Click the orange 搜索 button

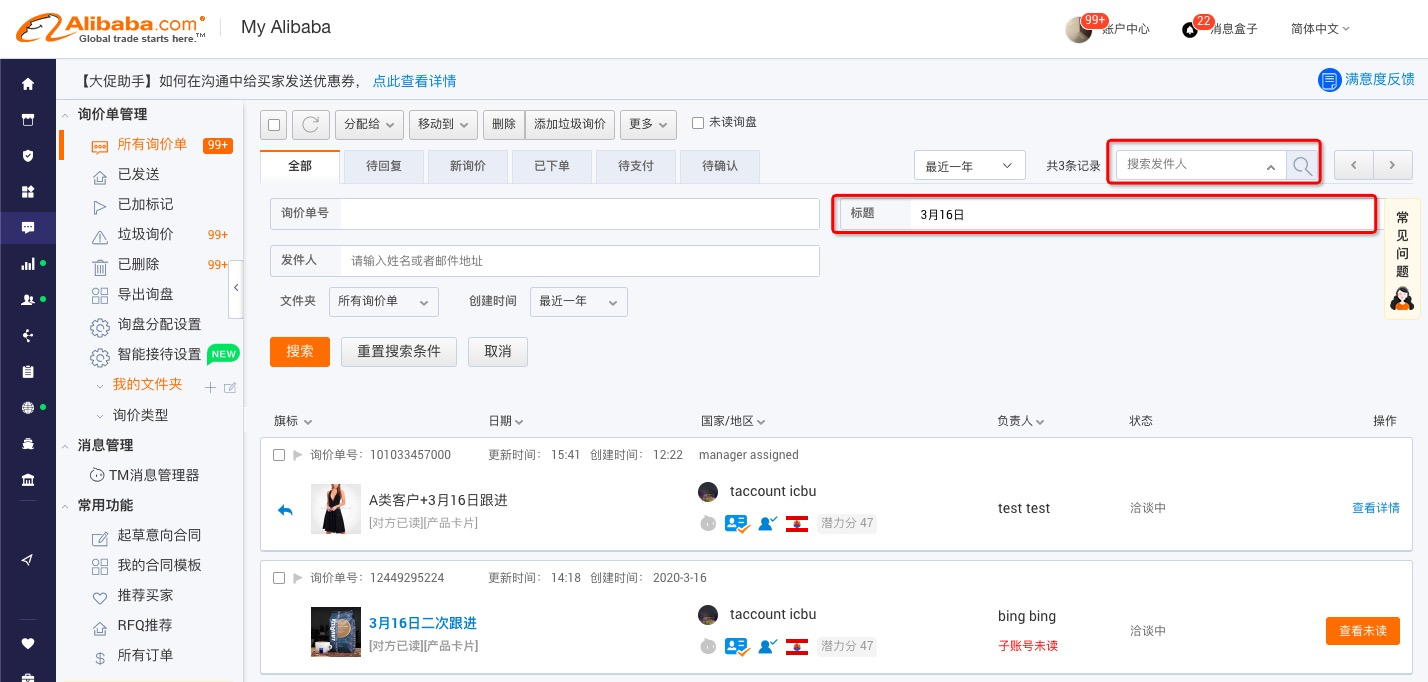point(300,352)
